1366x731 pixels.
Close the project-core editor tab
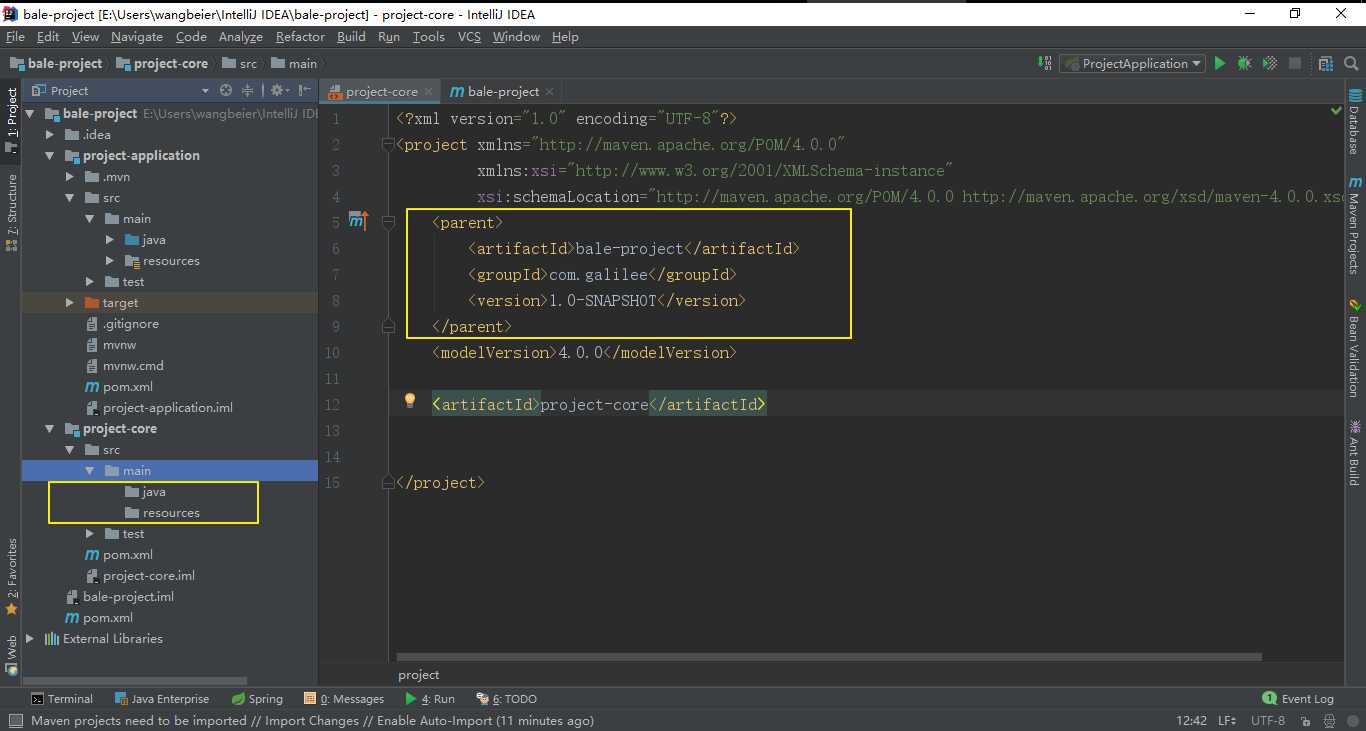428,91
